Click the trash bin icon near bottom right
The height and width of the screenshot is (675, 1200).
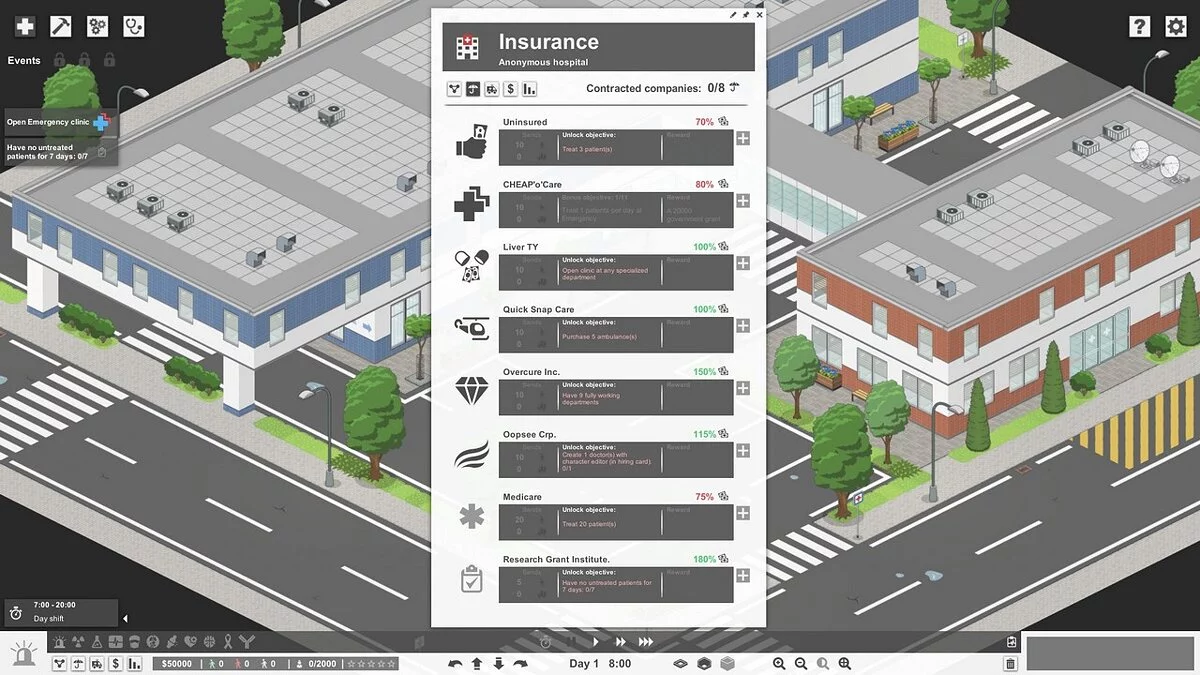click(x=1008, y=663)
